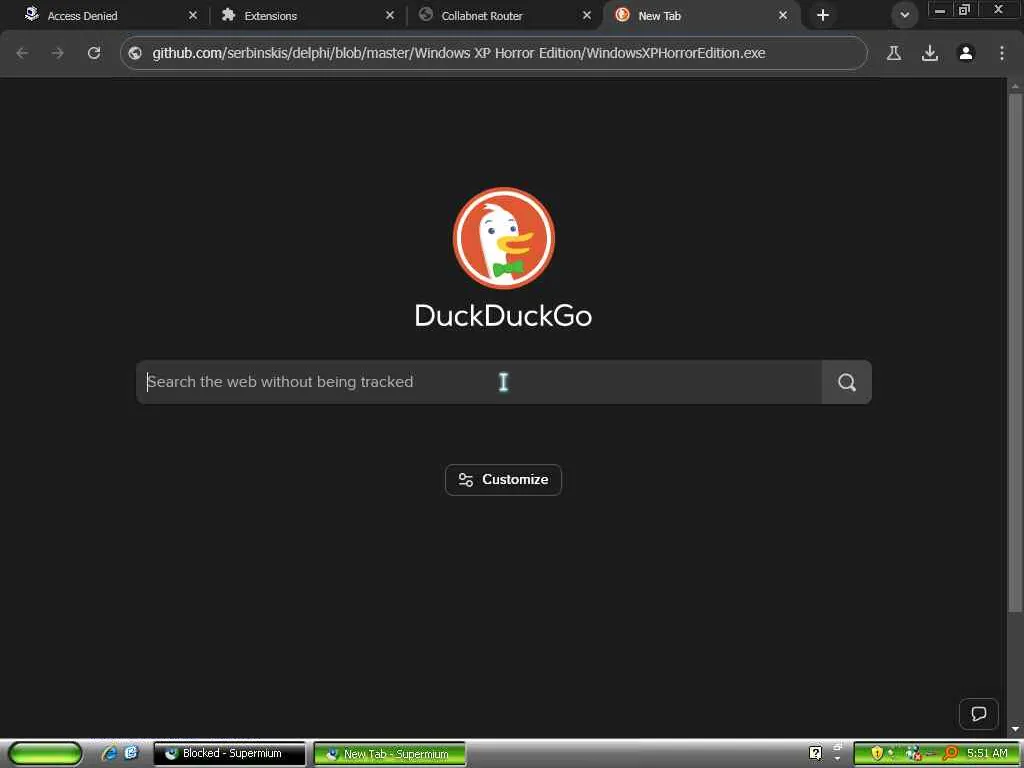Image resolution: width=1024 pixels, height=768 pixels.
Task: Switch to Blocked - Supermium taskbar window
Action: coord(229,754)
